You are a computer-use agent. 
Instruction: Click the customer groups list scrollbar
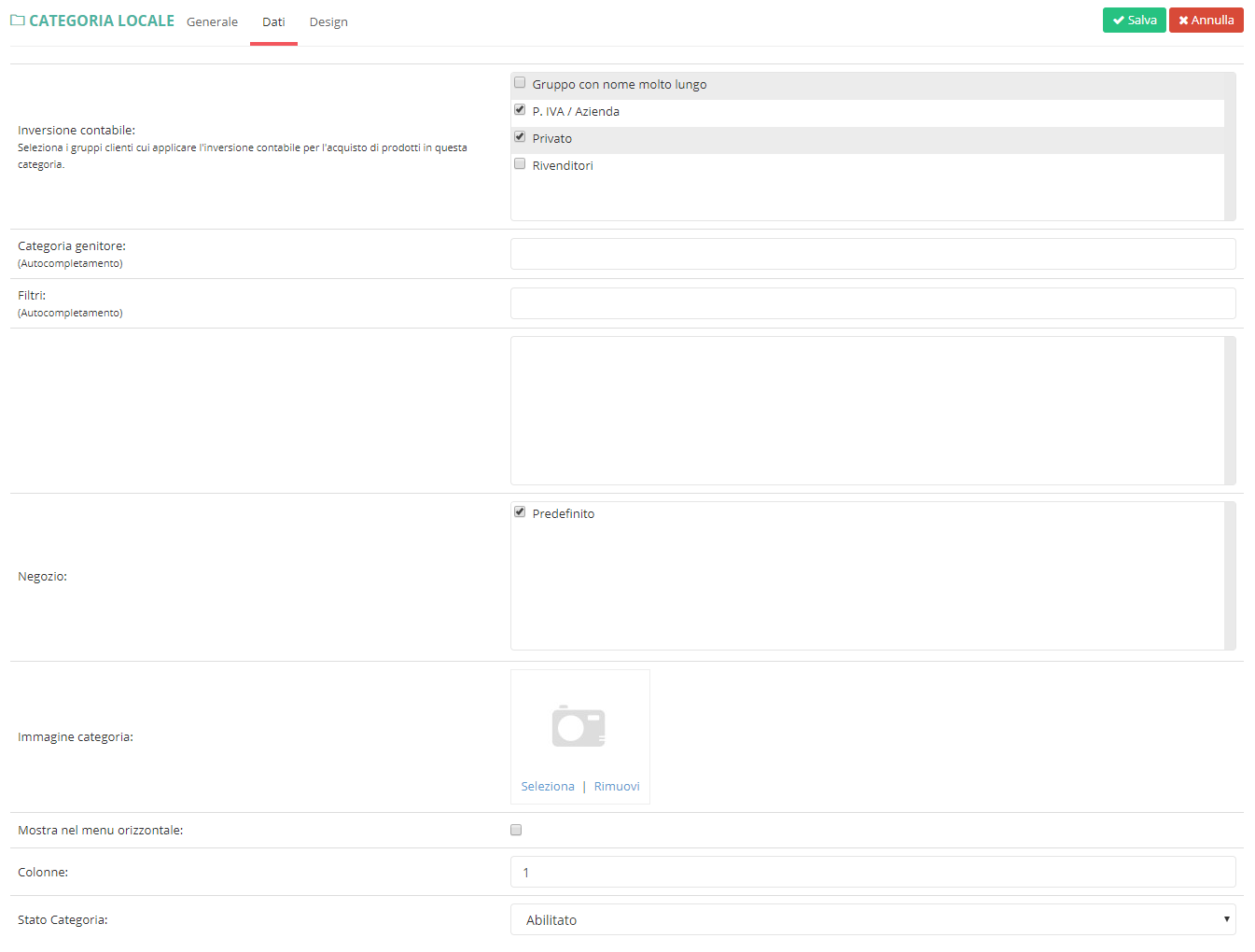click(x=1230, y=147)
